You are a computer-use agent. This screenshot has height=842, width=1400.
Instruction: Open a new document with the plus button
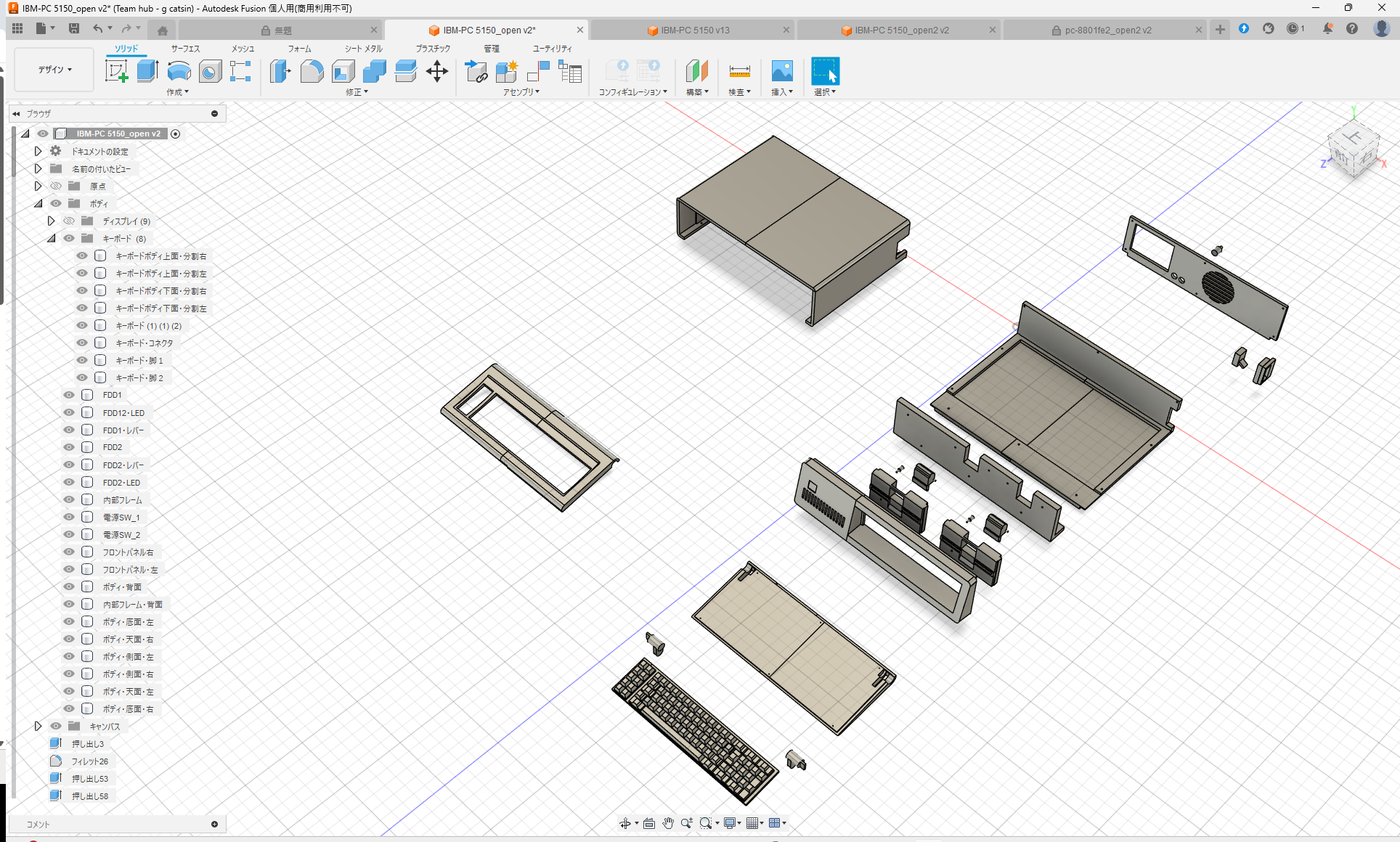pos(1219,30)
